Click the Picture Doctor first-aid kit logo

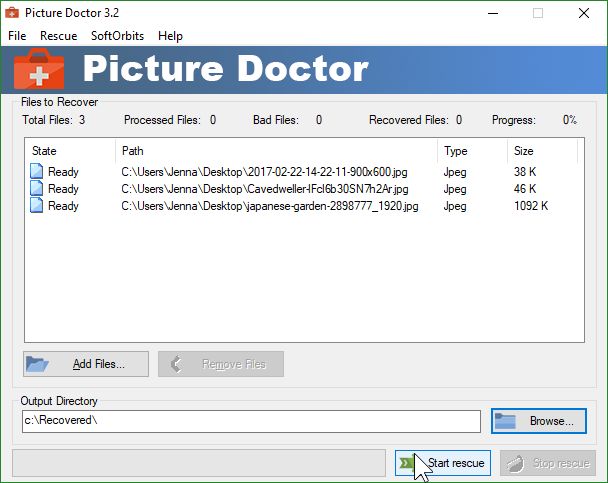(38, 69)
